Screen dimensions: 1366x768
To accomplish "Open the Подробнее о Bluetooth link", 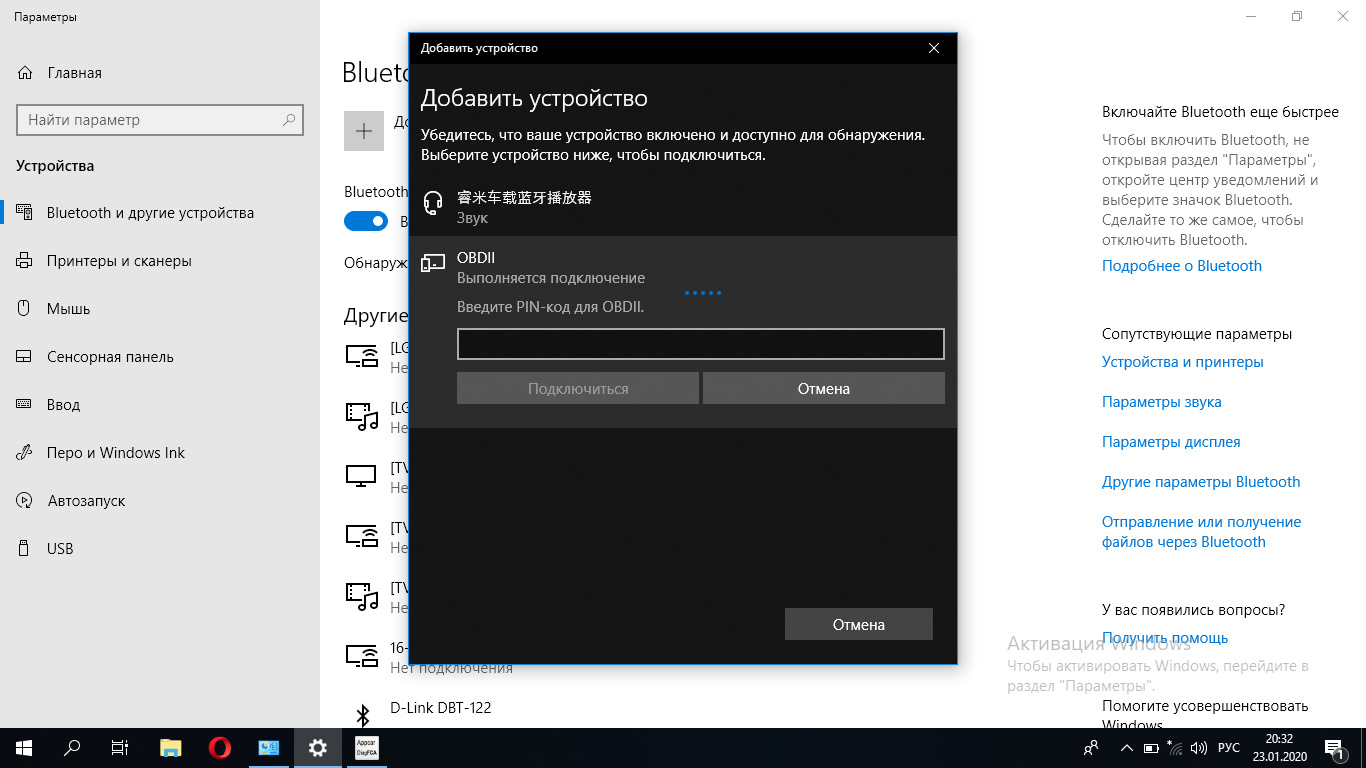I will tap(1182, 266).
